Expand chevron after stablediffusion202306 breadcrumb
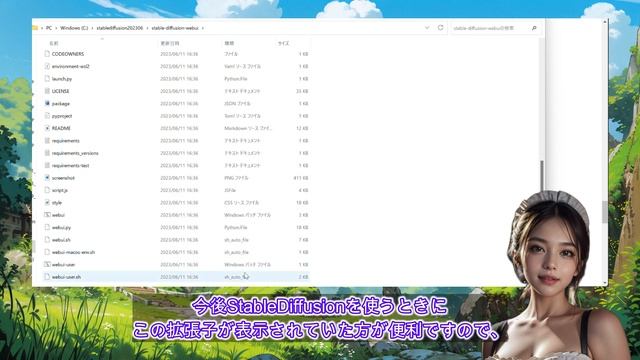Screen dimensions: 640x360 (x=147, y=28)
